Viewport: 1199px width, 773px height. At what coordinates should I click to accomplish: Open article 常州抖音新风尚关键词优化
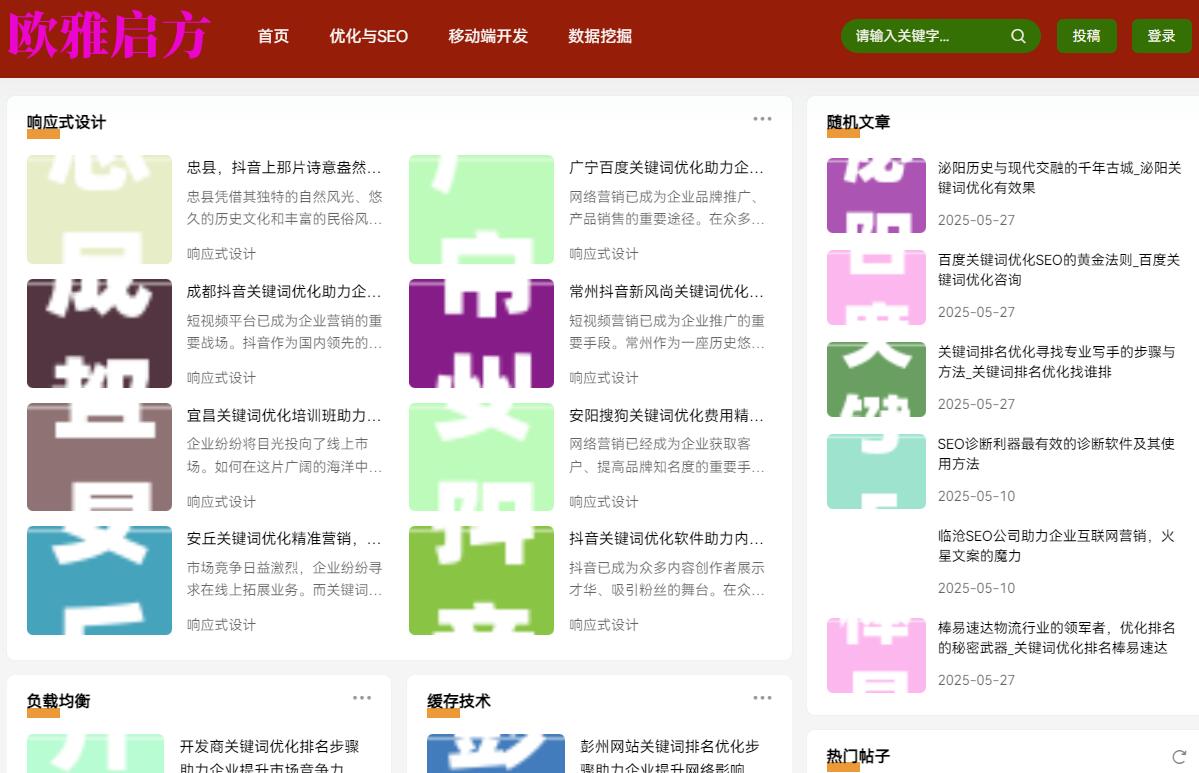point(666,291)
